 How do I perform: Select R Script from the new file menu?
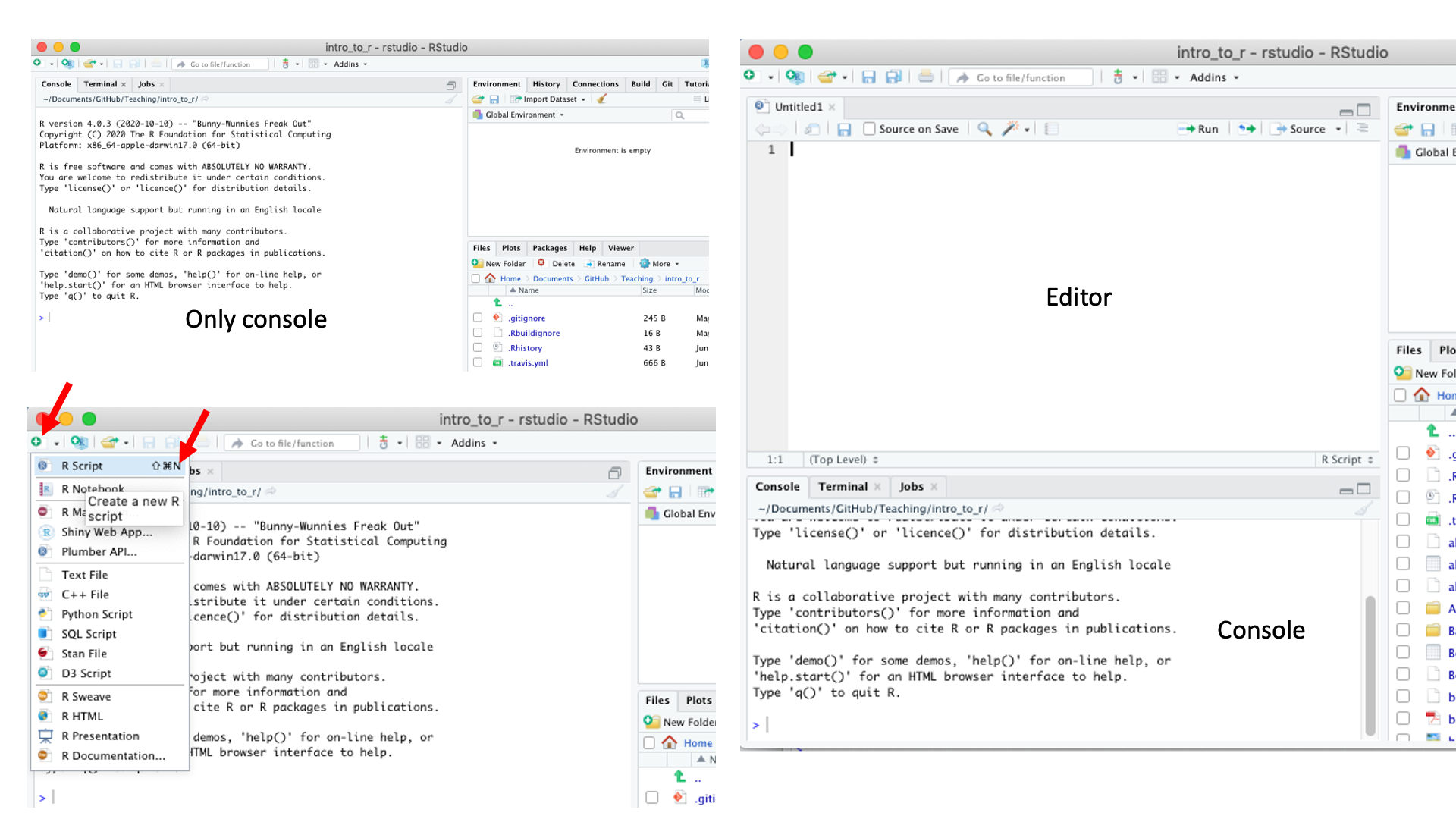[x=82, y=466]
